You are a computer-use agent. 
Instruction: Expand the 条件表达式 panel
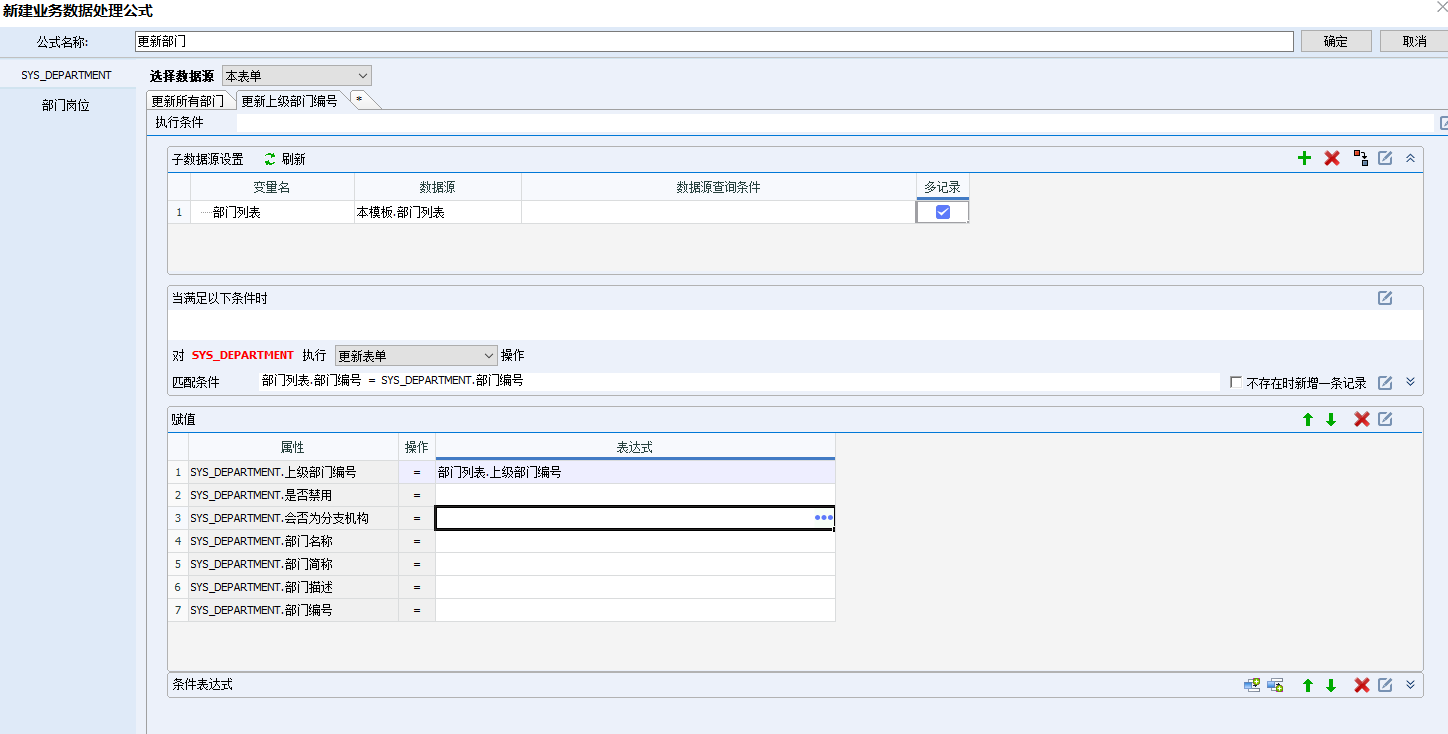pyautogui.click(x=1410, y=685)
